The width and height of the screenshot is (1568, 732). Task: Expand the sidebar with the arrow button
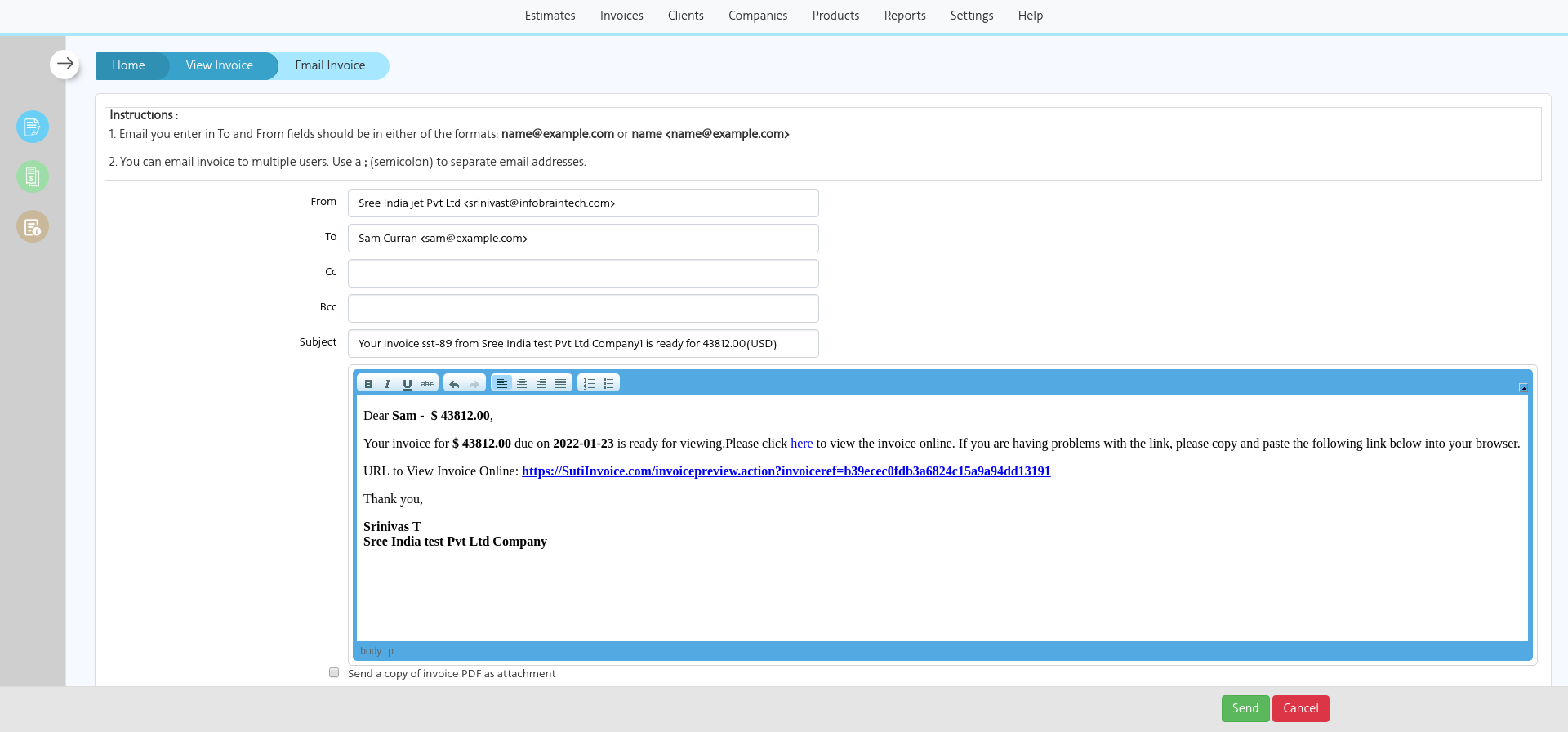pyautogui.click(x=65, y=64)
